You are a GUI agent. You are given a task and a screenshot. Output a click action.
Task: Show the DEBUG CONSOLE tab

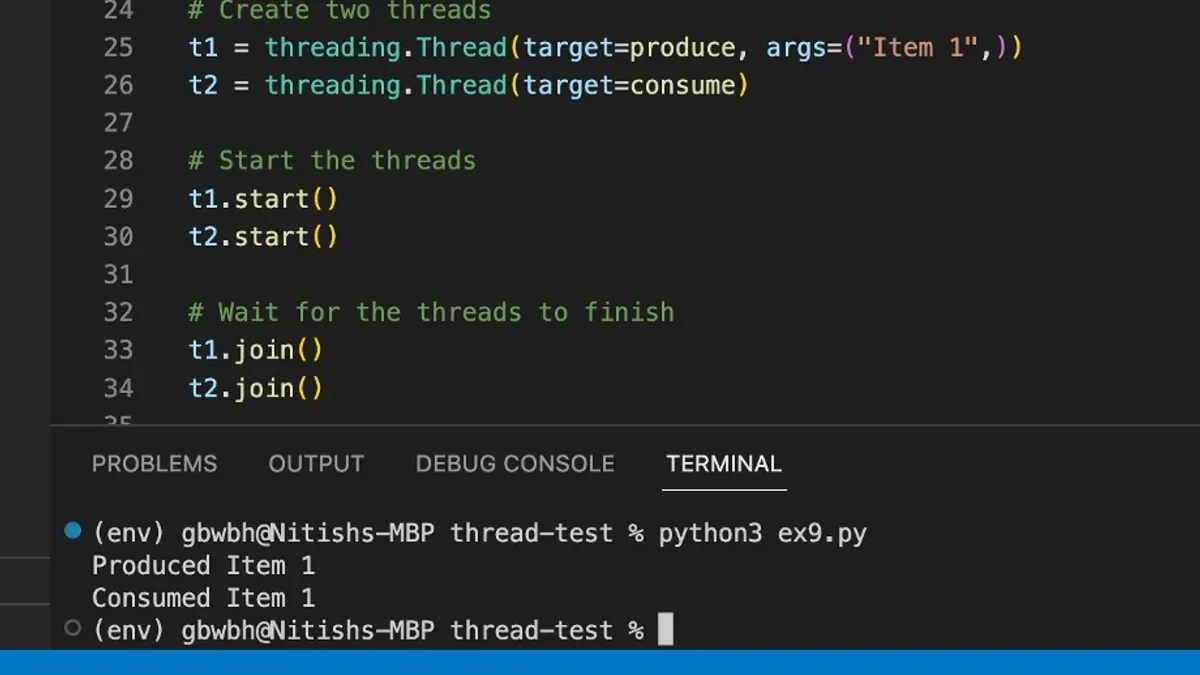coord(515,464)
